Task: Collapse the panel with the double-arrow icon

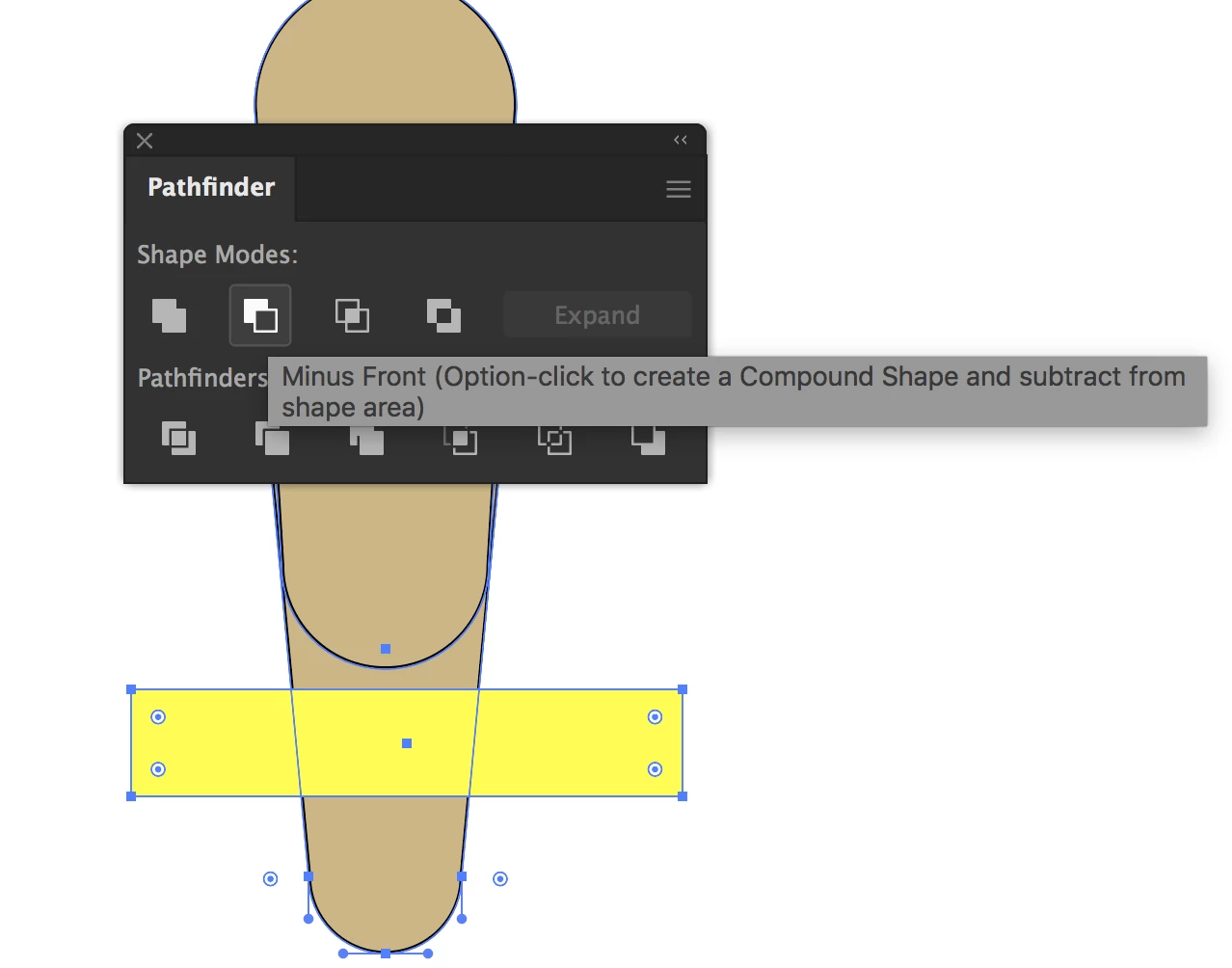Action: pyautogui.click(x=681, y=140)
